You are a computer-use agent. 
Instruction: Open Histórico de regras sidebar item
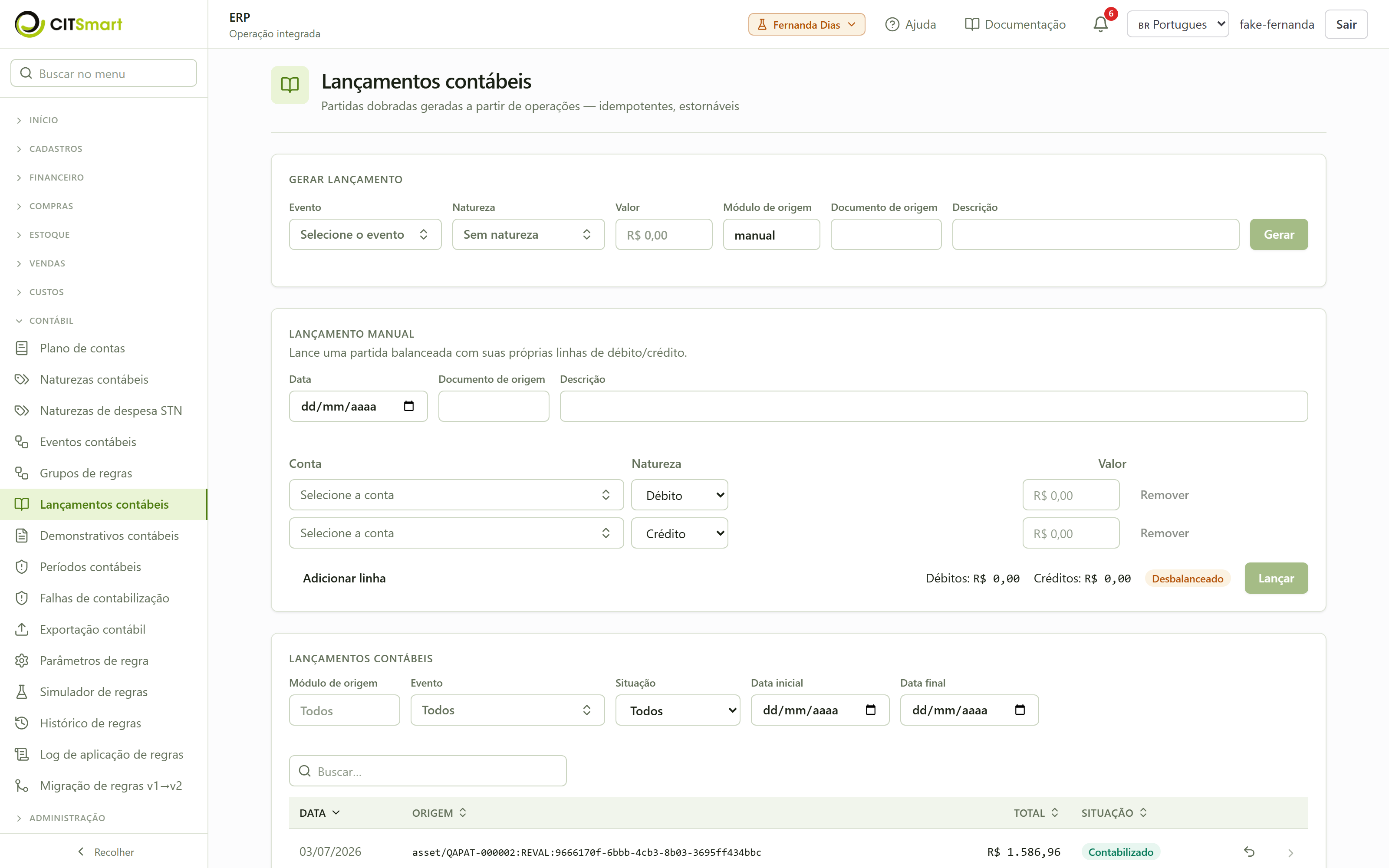click(x=104, y=723)
